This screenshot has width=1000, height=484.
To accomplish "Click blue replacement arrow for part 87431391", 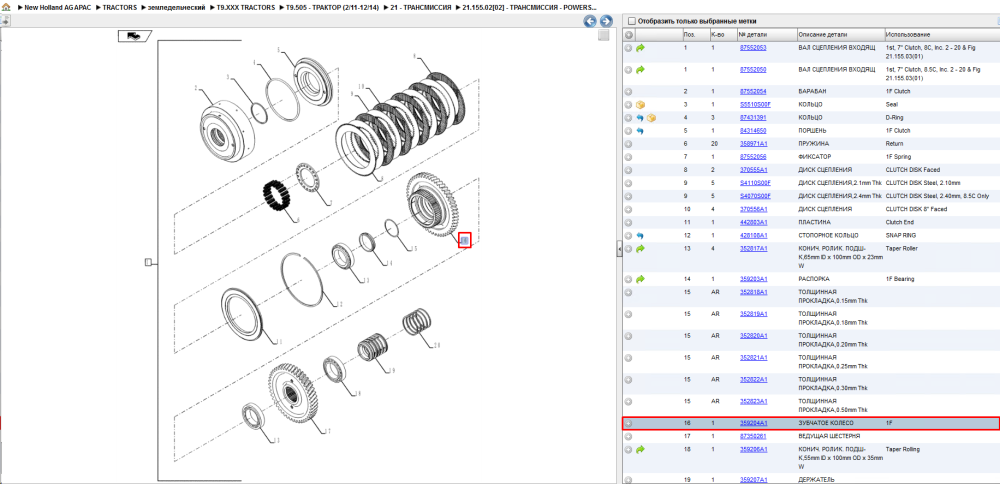I will tap(640, 118).
